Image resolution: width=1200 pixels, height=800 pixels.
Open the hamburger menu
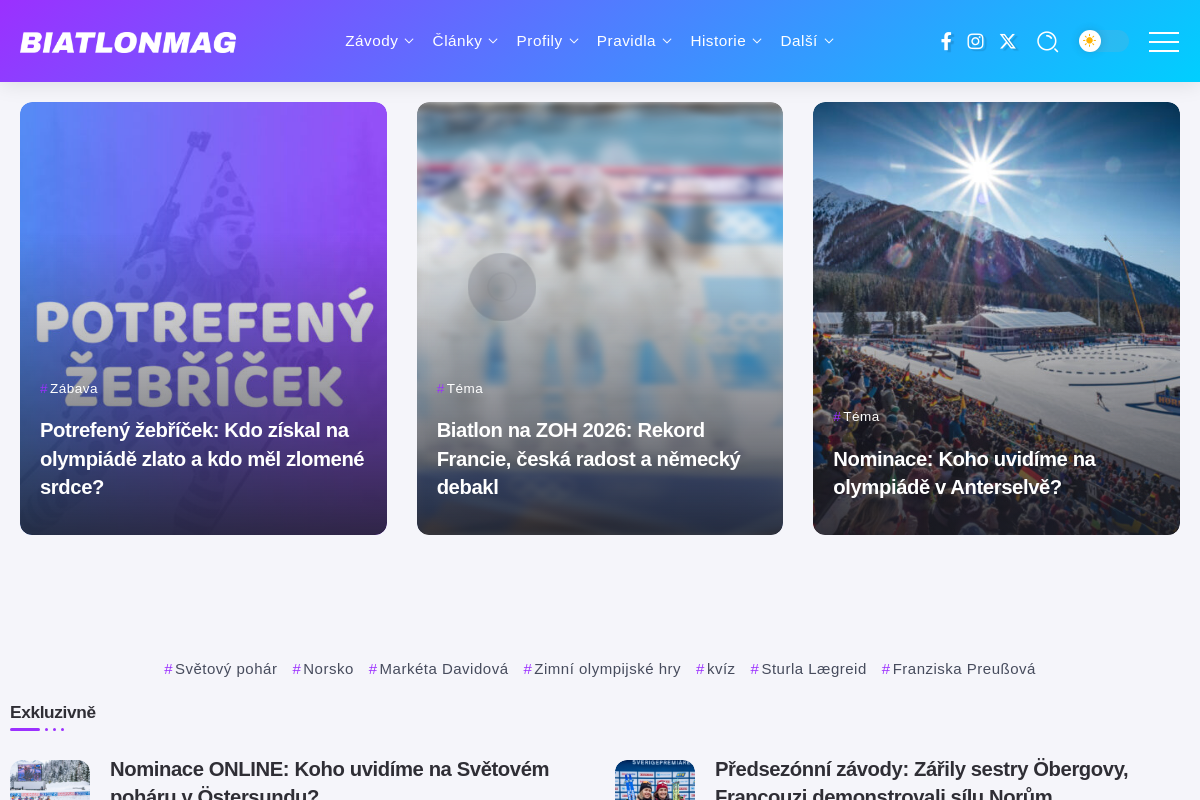tap(1164, 41)
